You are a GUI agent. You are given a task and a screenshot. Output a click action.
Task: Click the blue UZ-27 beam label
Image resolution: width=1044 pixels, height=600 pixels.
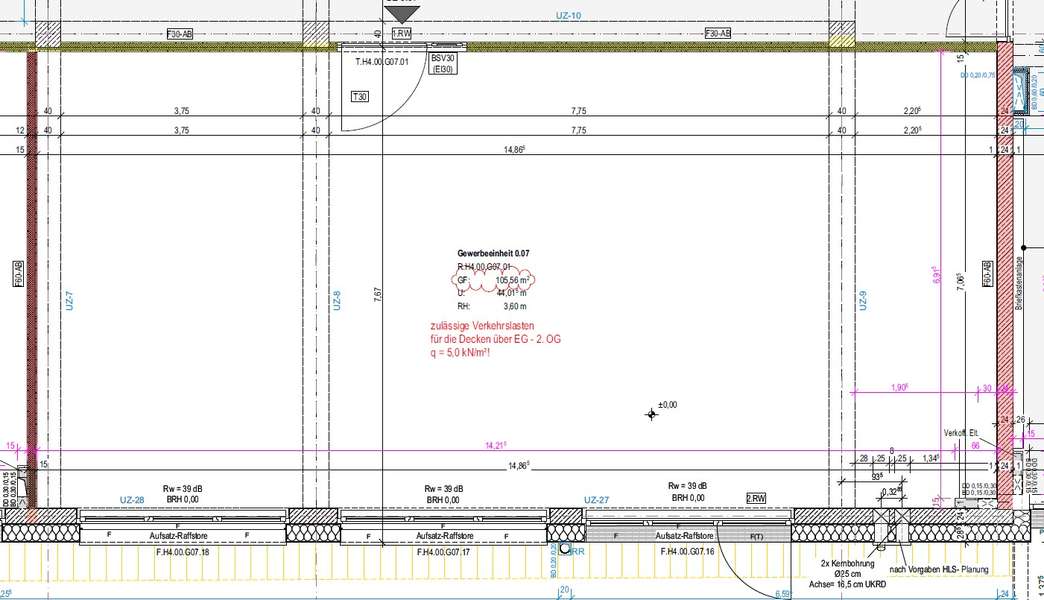pos(597,499)
